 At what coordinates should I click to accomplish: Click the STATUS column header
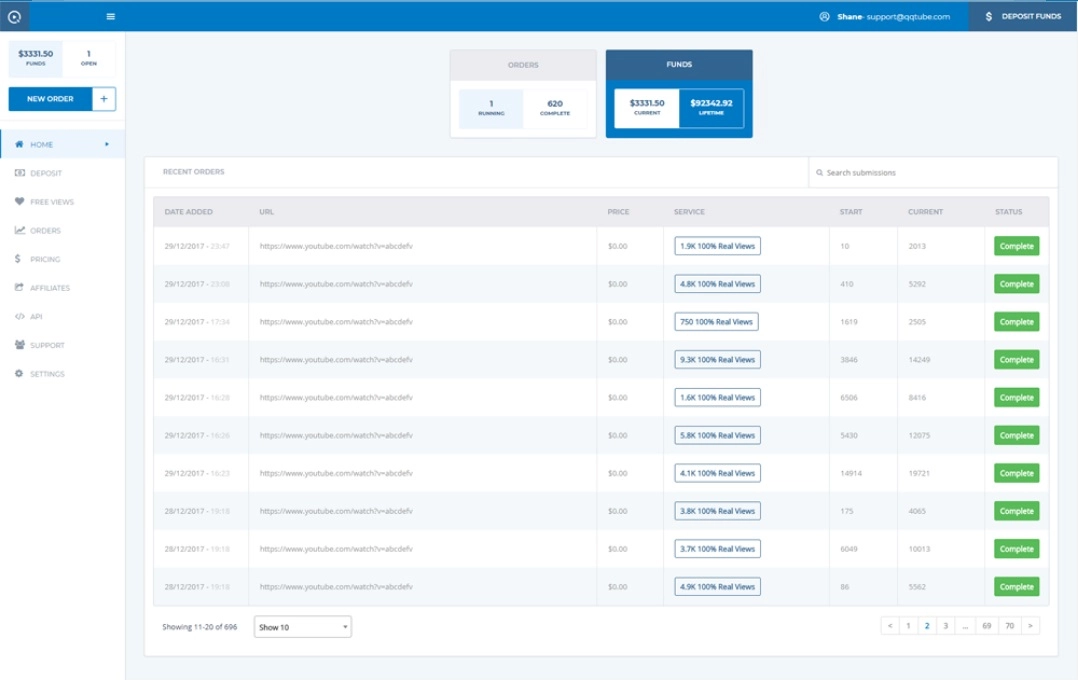click(x=1009, y=212)
